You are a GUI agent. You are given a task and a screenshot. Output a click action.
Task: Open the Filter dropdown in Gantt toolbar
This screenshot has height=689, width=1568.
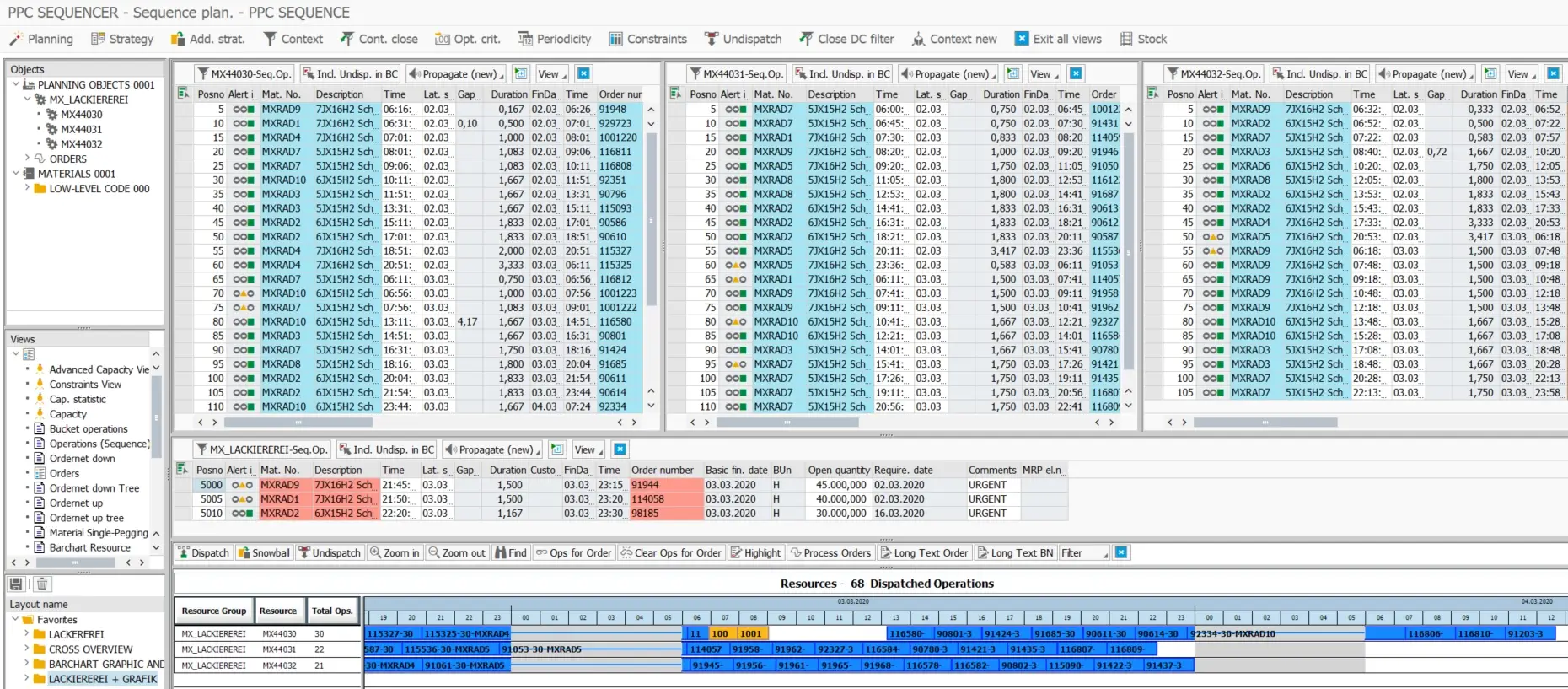pyautogui.click(x=1084, y=553)
